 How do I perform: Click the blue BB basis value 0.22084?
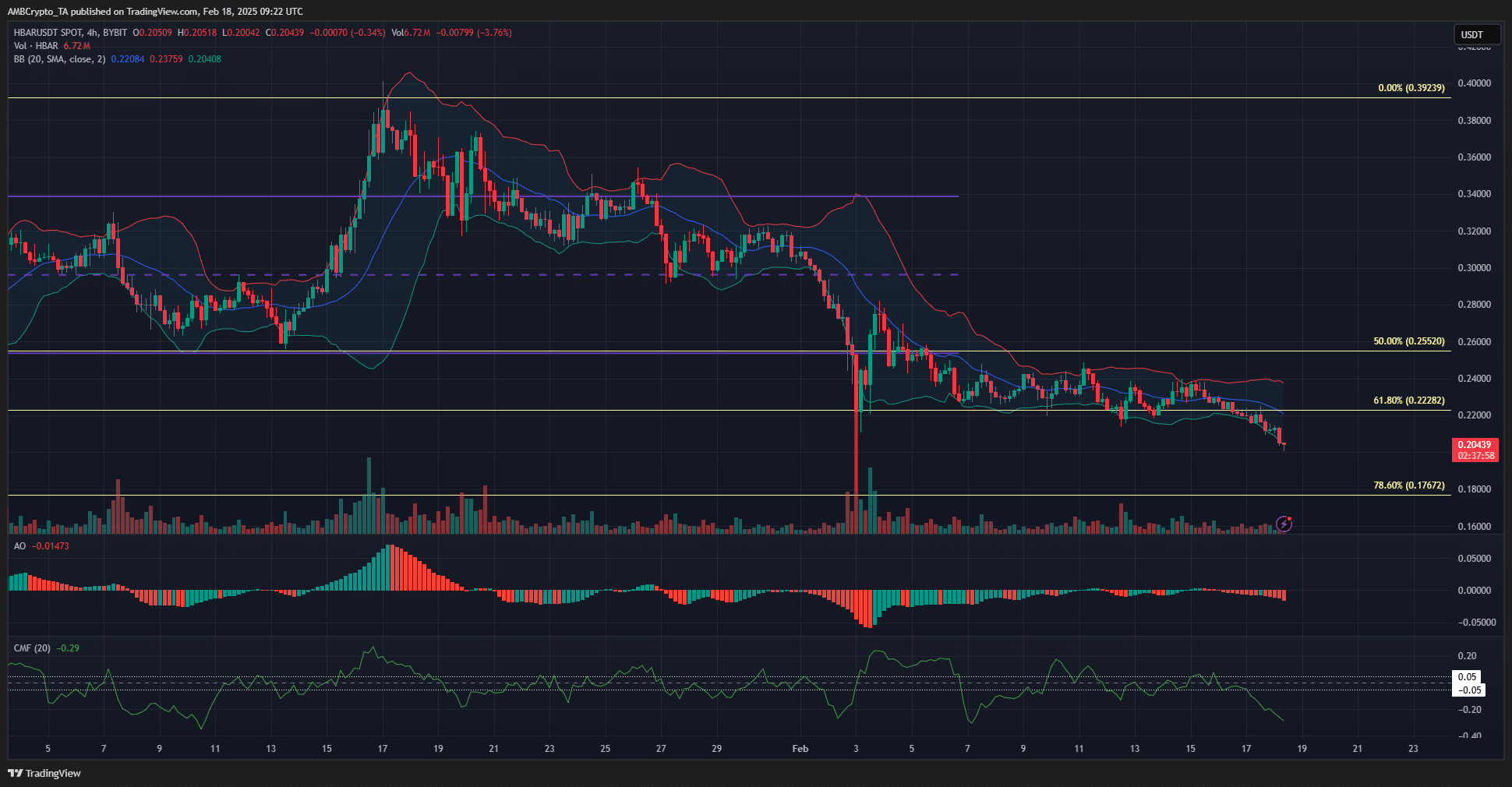pyautogui.click(x=127, y=59)
